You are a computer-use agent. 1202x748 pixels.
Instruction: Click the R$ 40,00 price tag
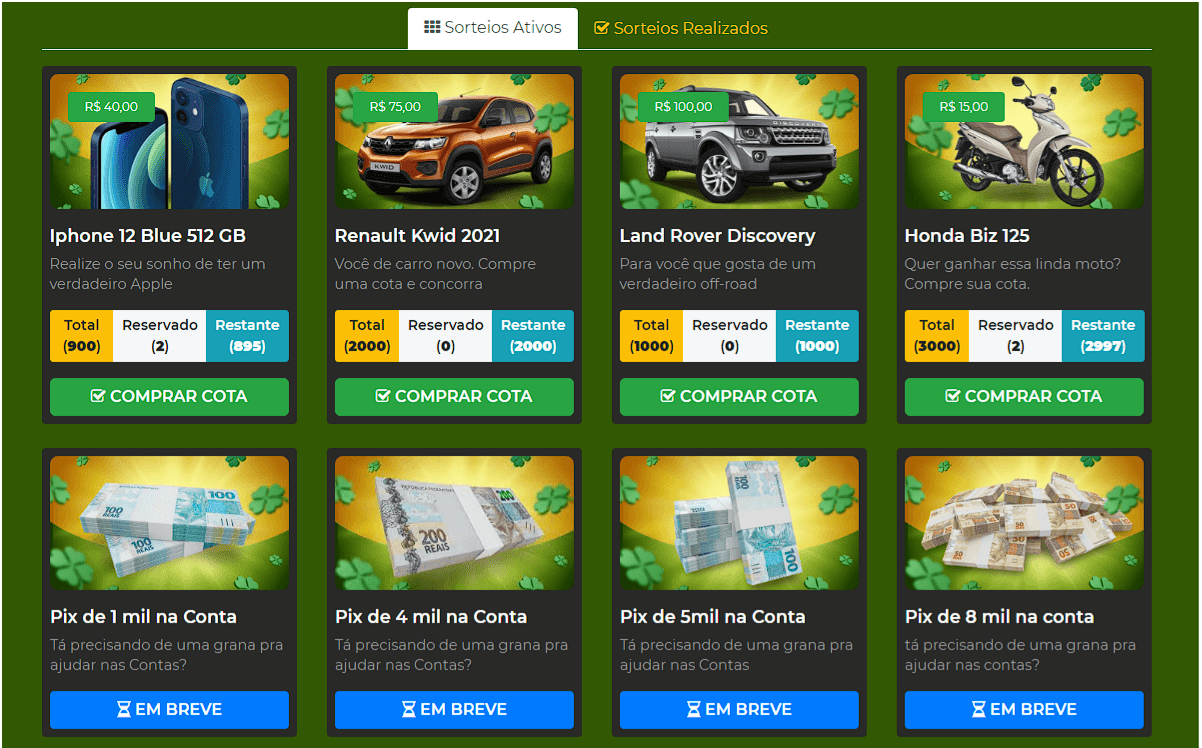111,107
